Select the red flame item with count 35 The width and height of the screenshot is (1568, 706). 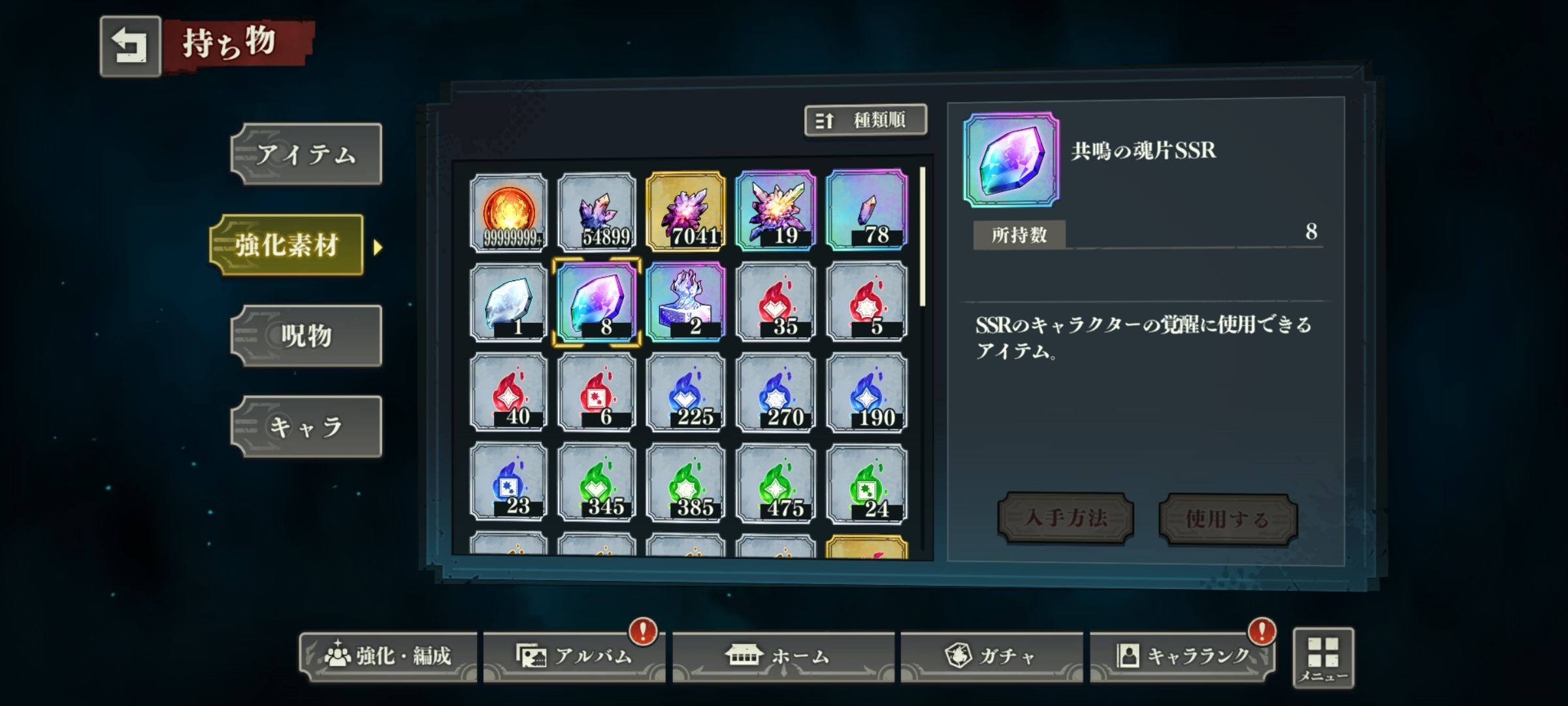click(776, 302)
